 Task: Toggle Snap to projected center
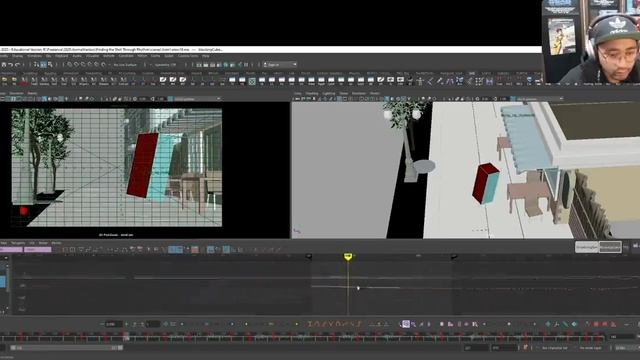tap(90, 64)
